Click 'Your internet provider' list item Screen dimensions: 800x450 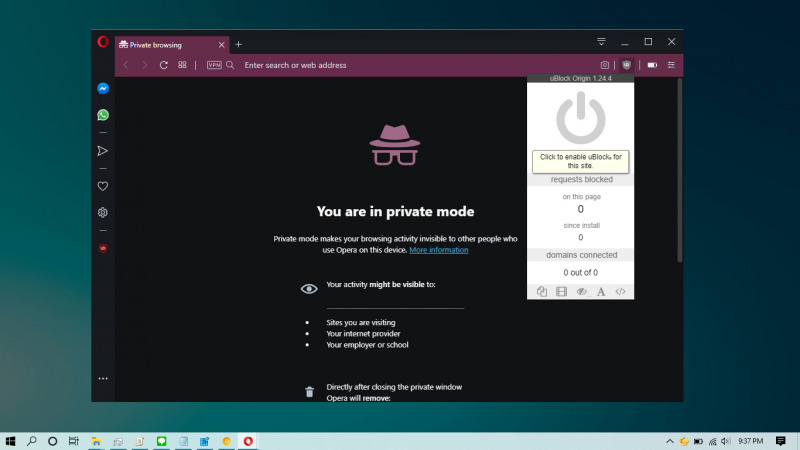point(363,334)
